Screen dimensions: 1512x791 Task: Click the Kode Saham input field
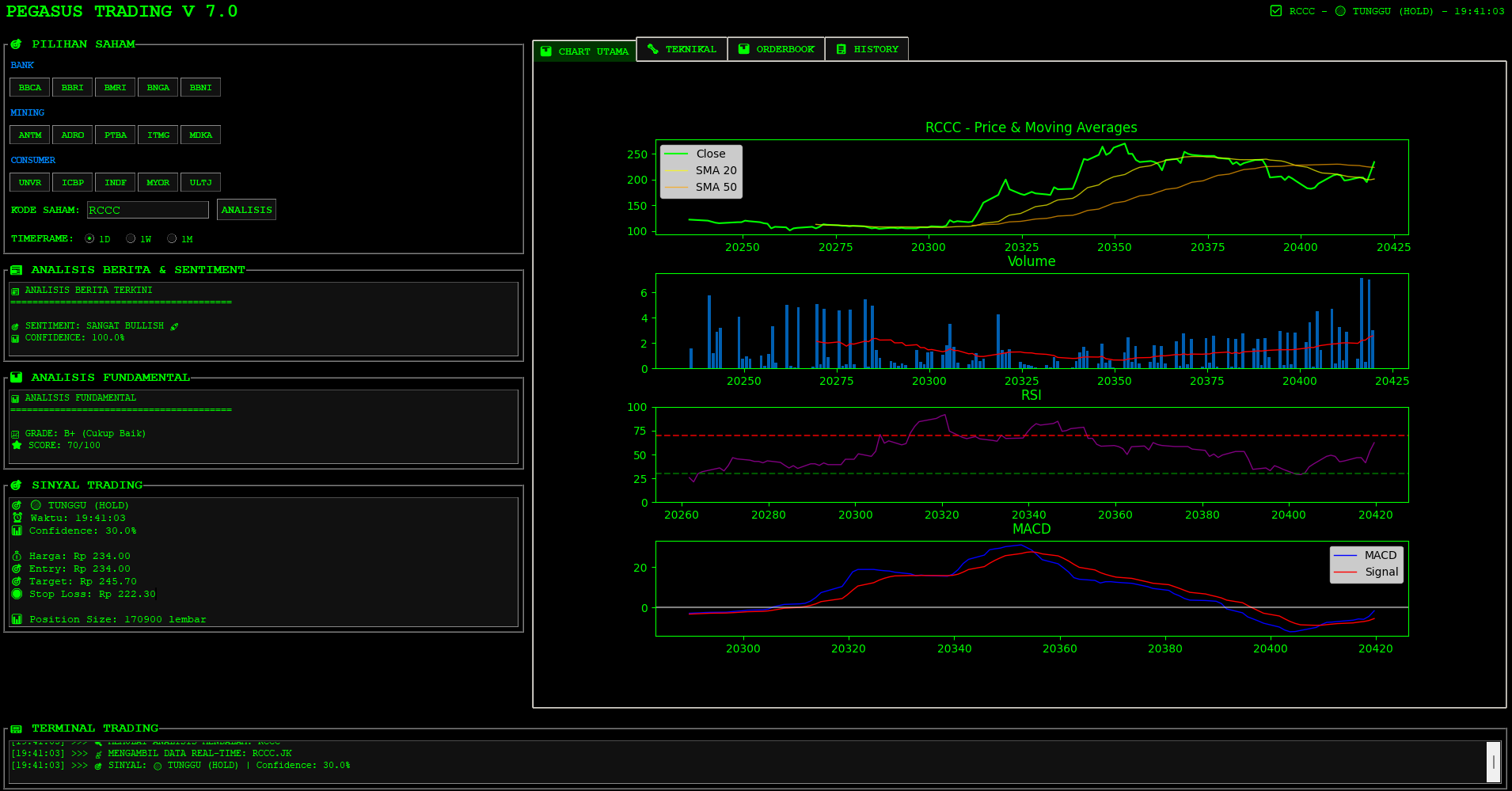(147, 210)
